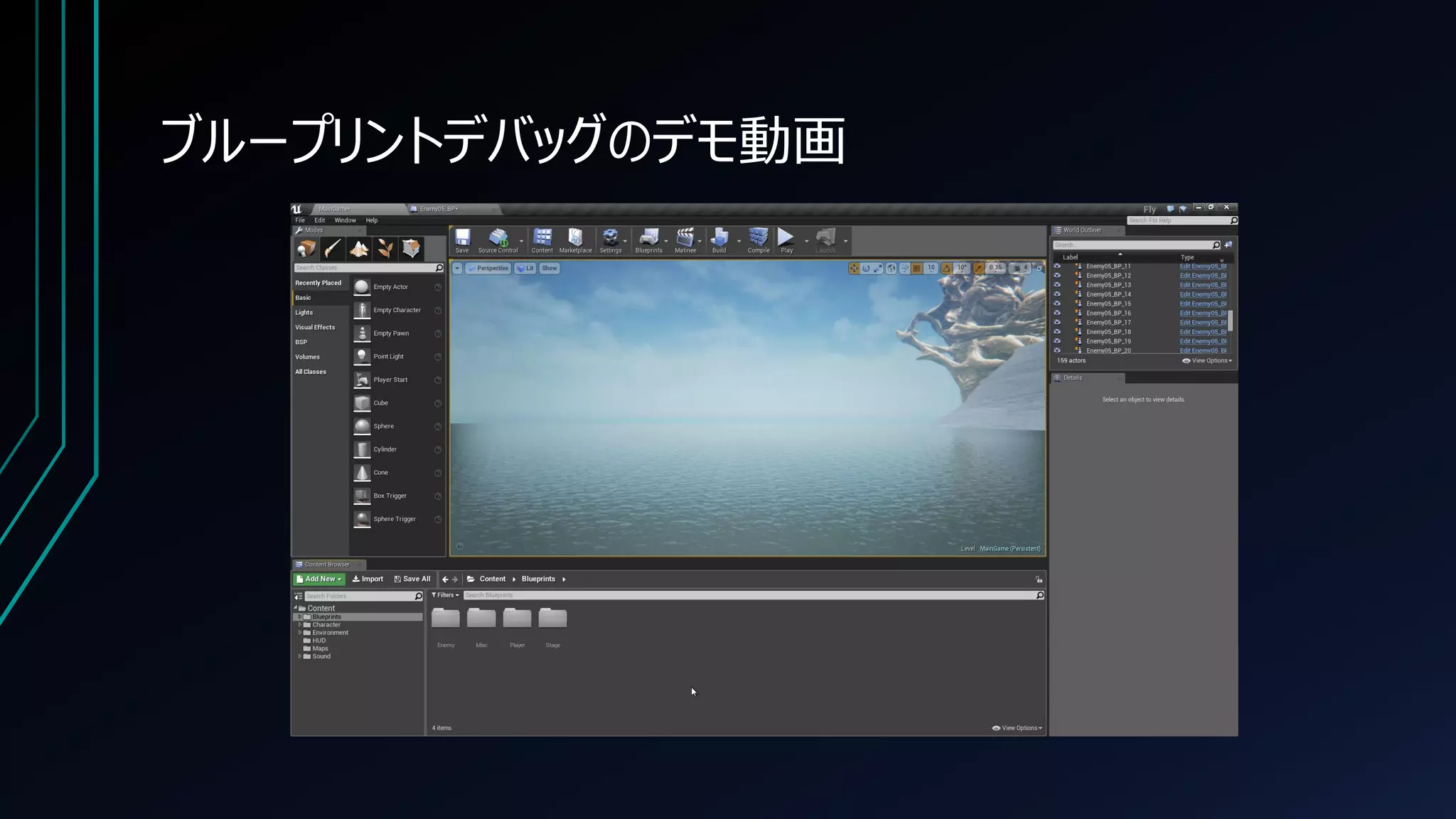Viewport: 1456px width, 819px height.
Task: Expand the Sound folder in tree
Action: pyautogui.click(x=300, y=656)
